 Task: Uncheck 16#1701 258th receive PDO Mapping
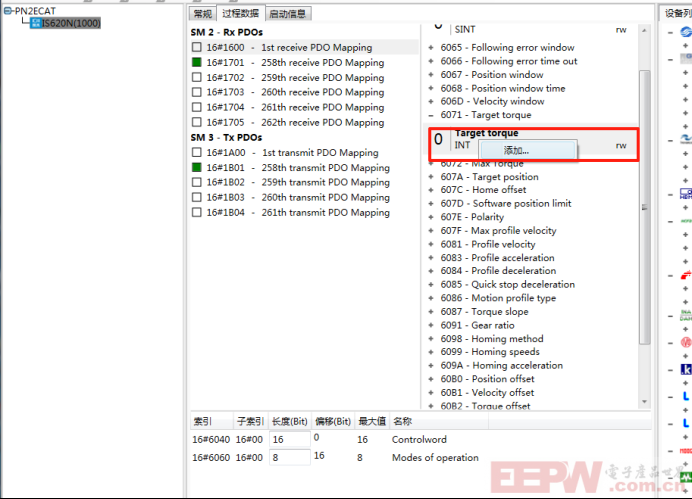[197, 62]
